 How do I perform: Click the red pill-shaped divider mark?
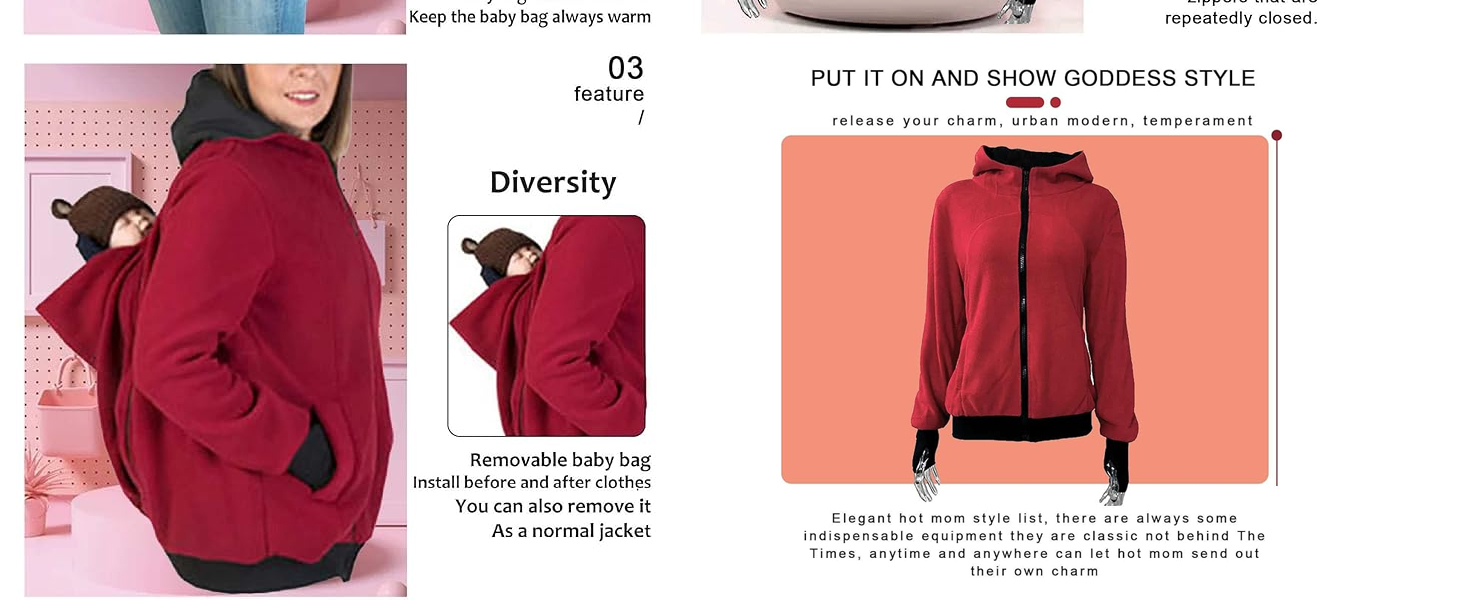coord(1025,102)
